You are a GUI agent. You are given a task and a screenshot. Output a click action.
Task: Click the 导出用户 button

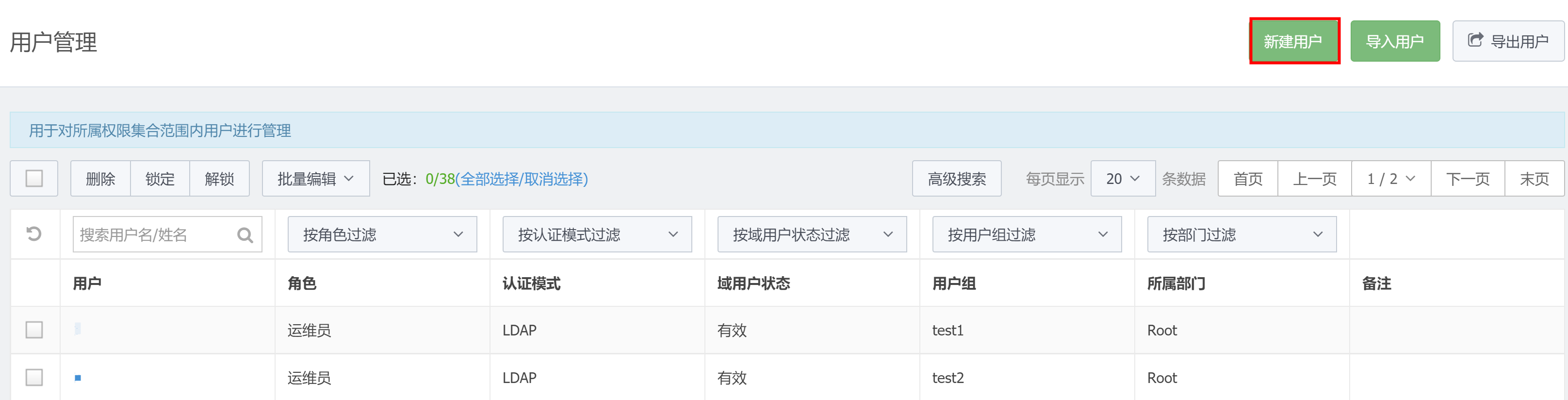point(1508,41)
